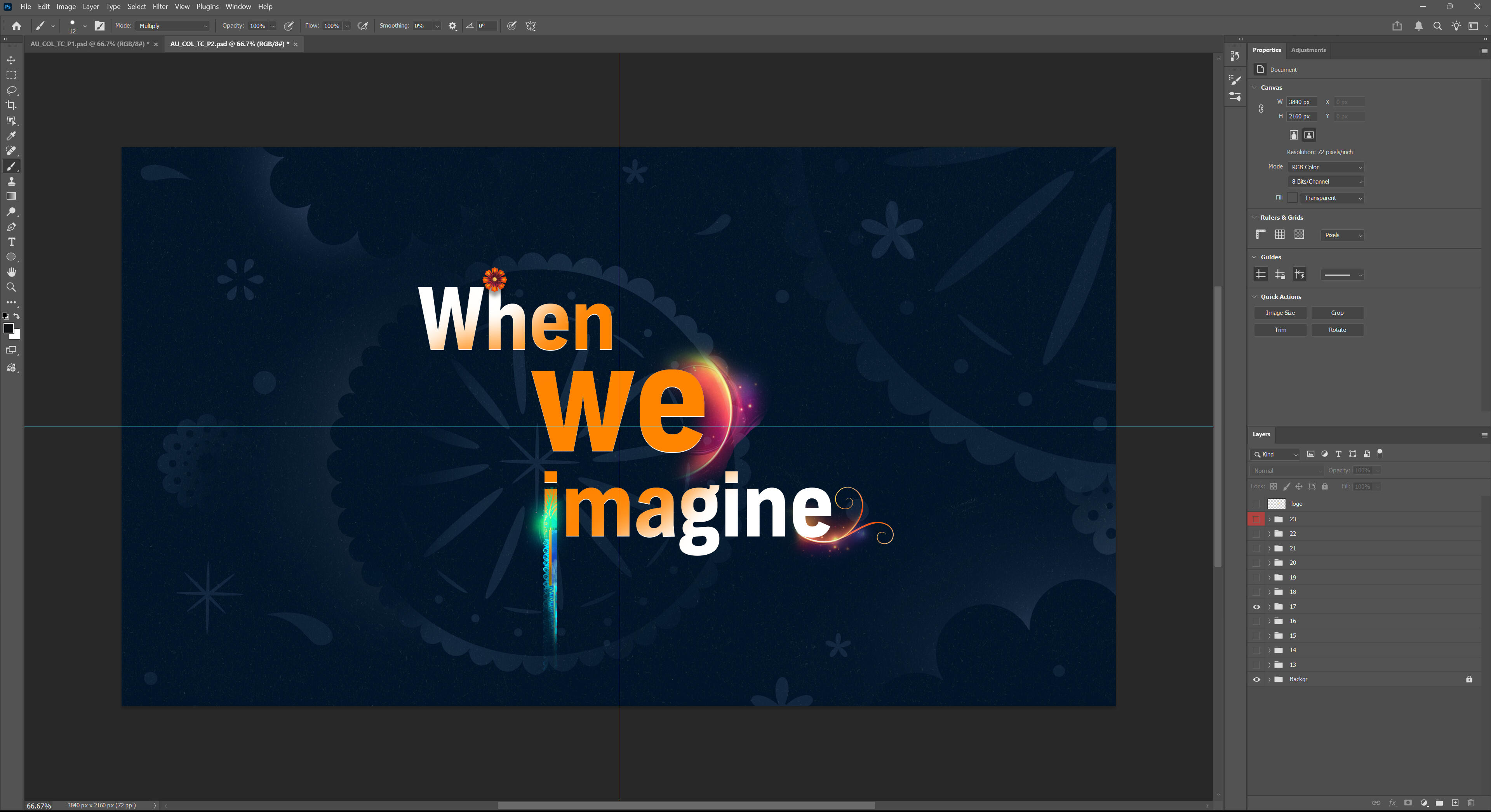Show the logo layer visibility
This screenshot has height=812, width=1491.
1256,504
